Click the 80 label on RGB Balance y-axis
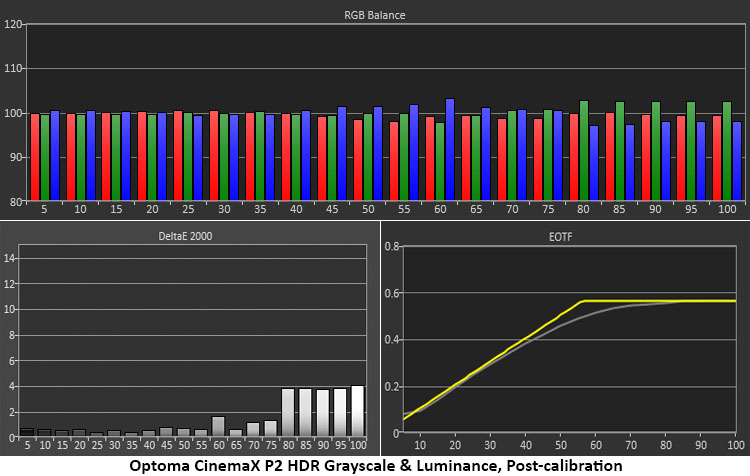750x476 pixels. click(x=14, y=201)
